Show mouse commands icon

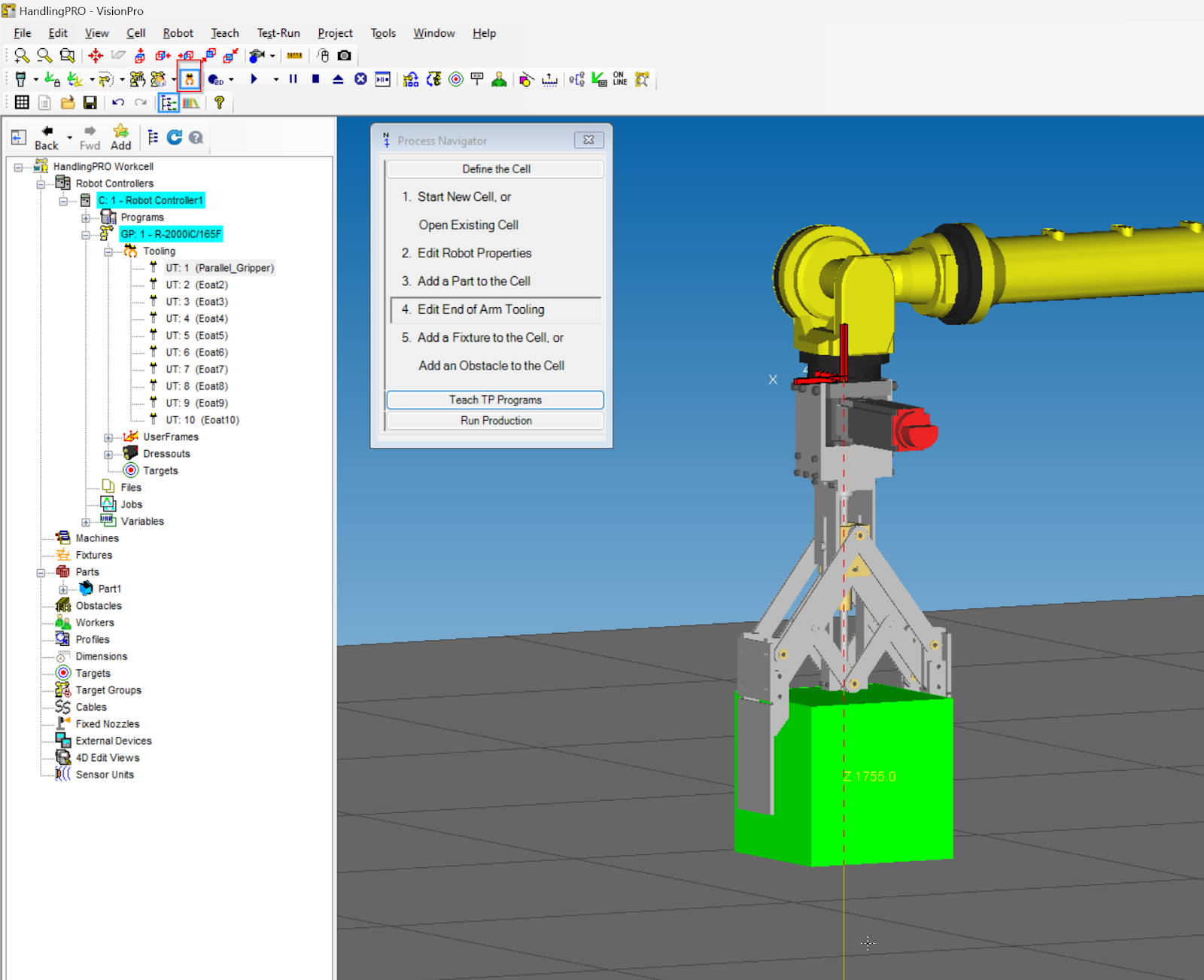pos(324,56)
